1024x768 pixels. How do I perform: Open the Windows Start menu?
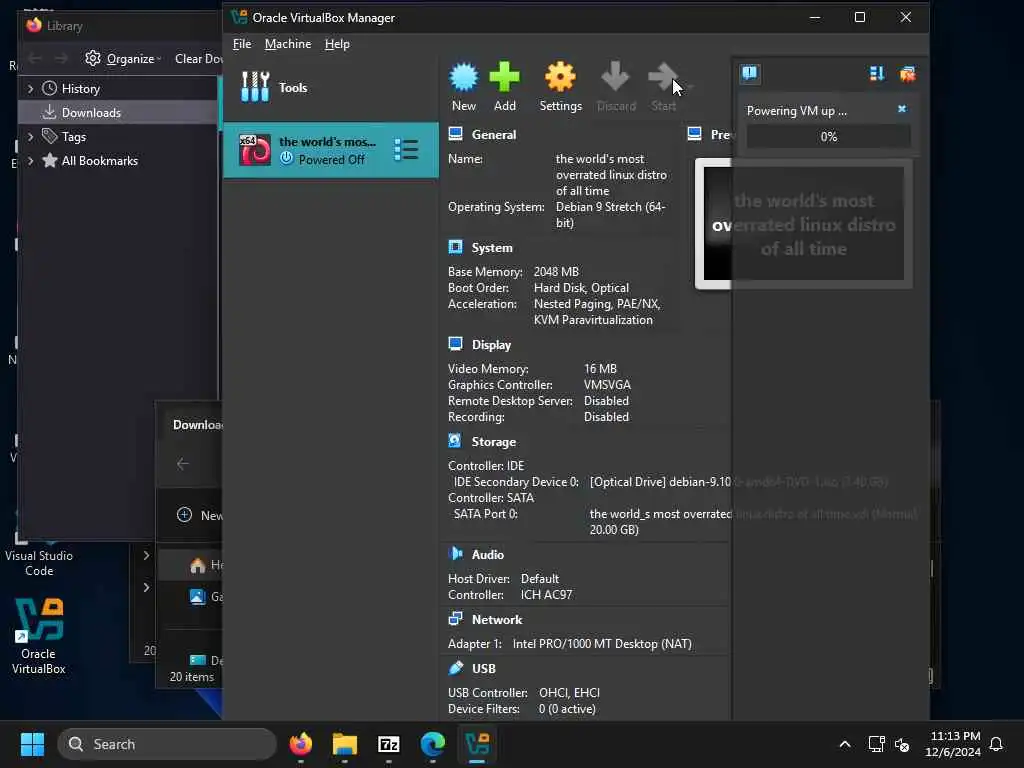pyautogui.click(x=32, y=744)
